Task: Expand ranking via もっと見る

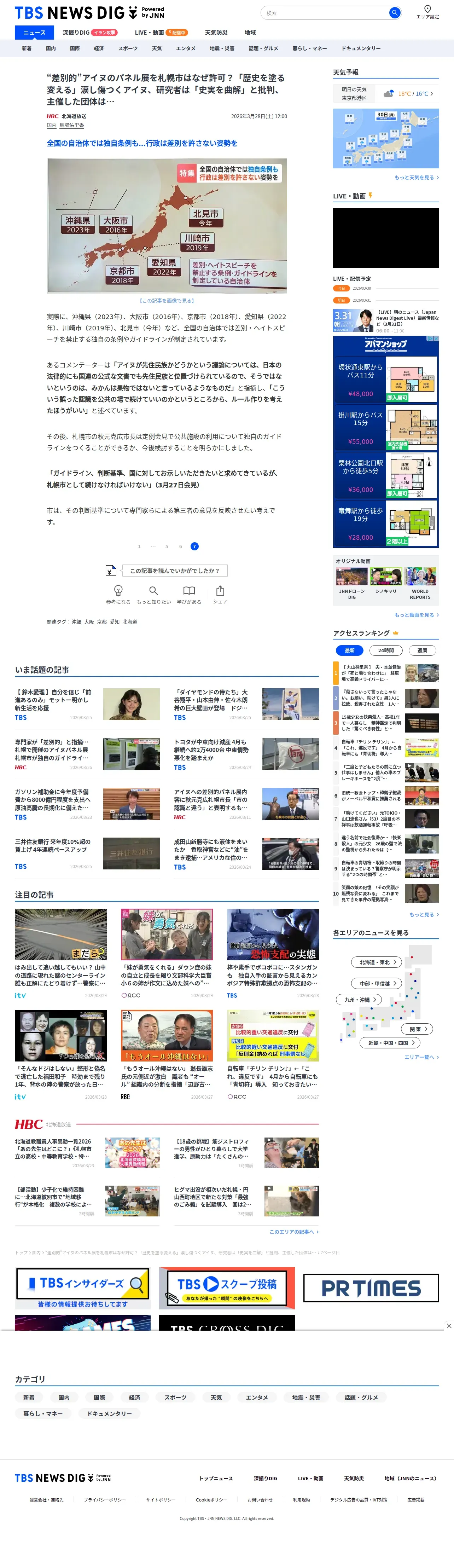Action: click(424, 914)
